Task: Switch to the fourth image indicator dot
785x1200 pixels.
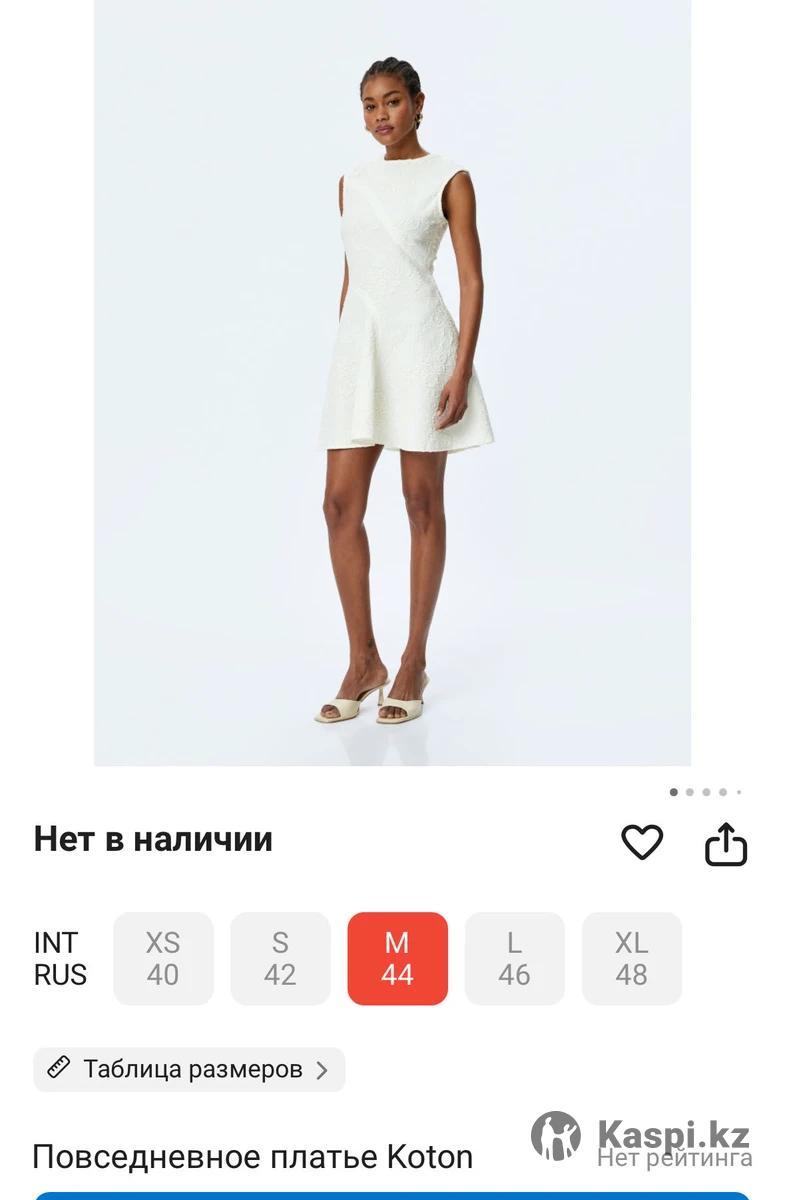Action: [723, 792]
